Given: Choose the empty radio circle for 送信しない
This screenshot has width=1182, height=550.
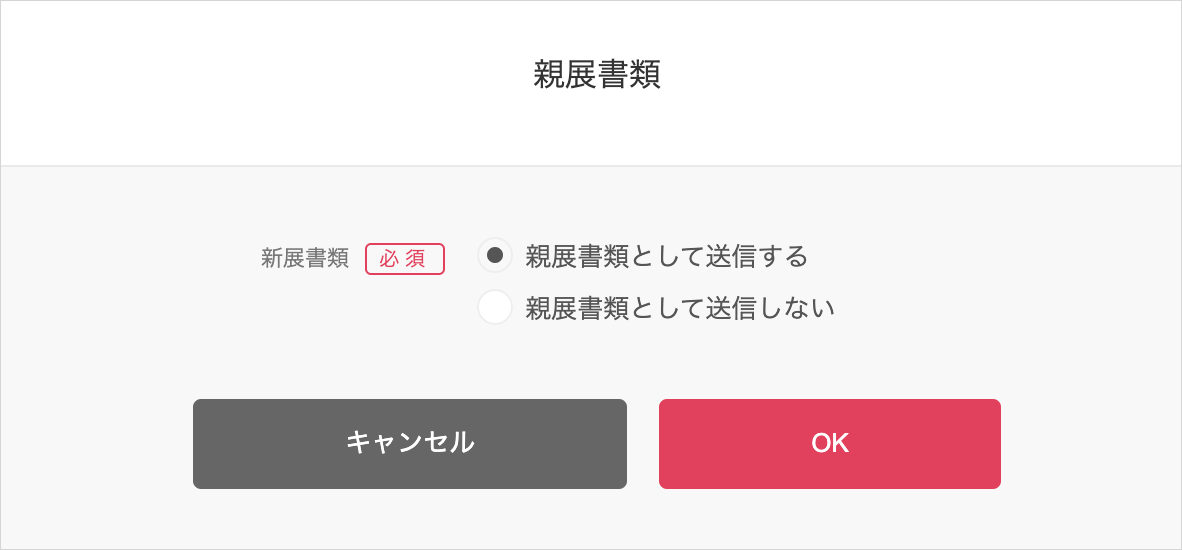Looking at the screenshot, I should (495, 307).
